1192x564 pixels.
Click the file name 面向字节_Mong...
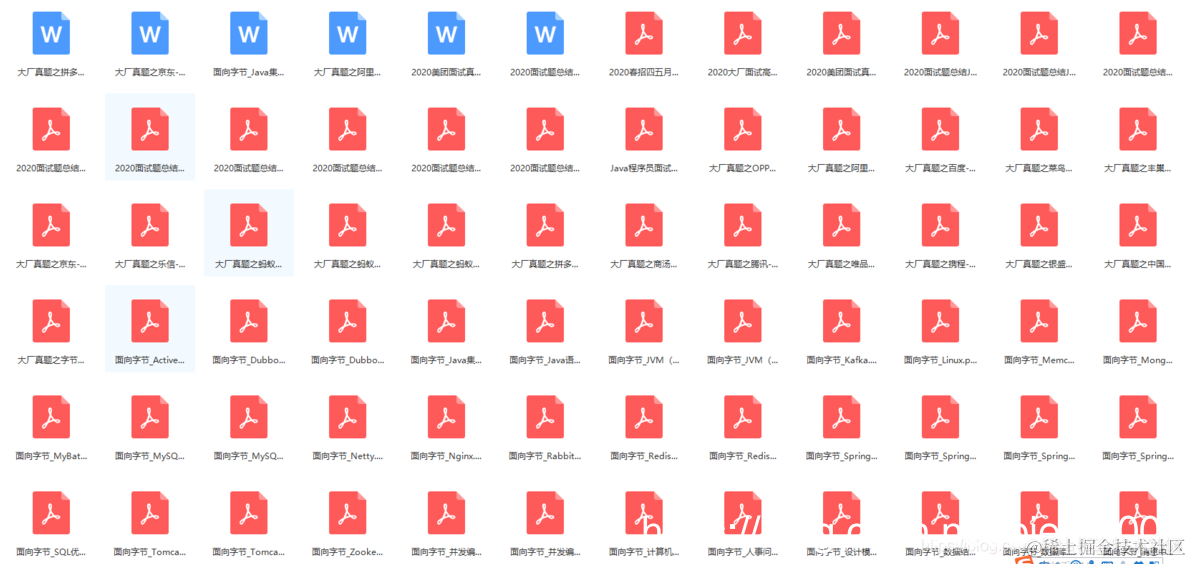pos(1138,360)
